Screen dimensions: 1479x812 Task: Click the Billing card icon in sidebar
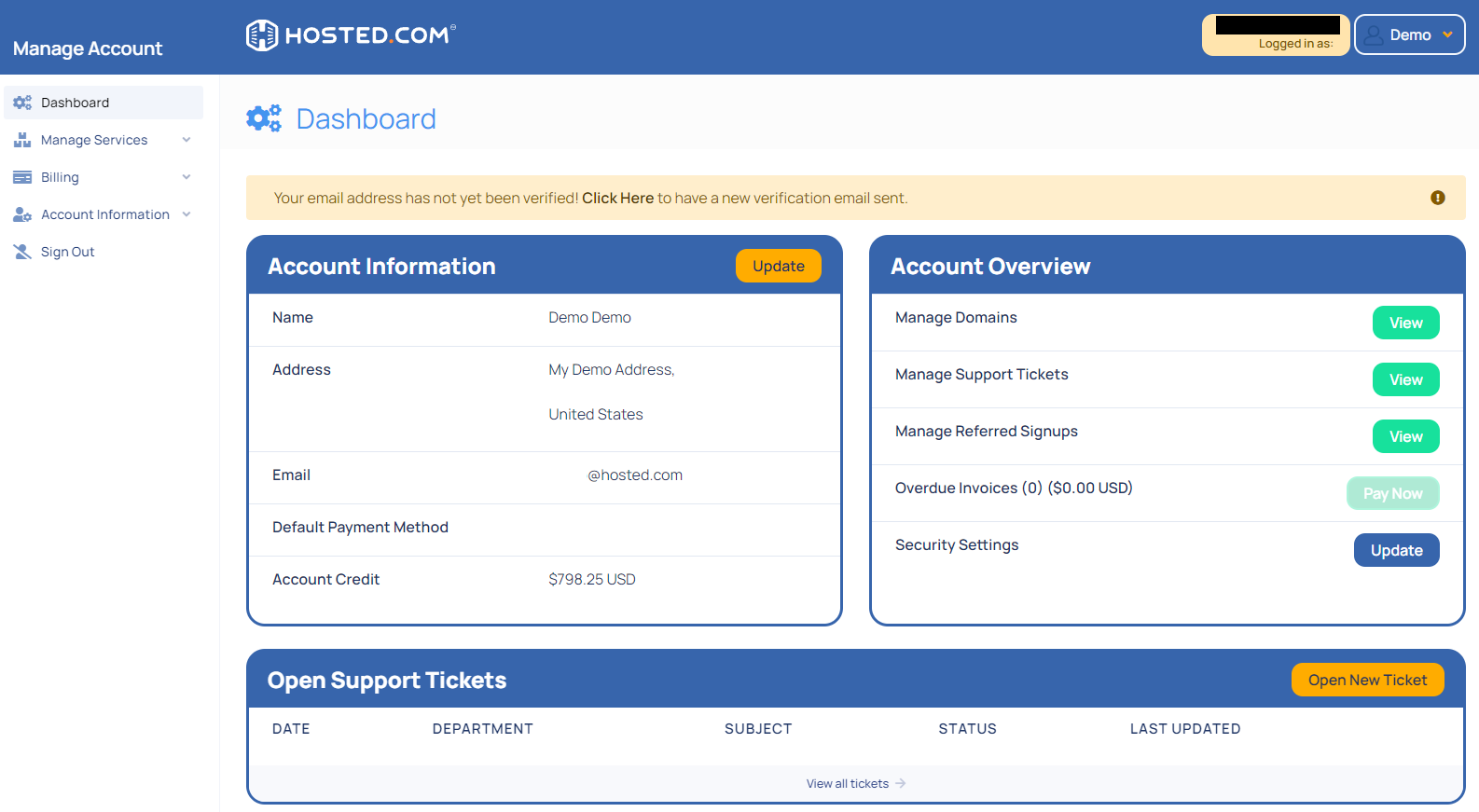[x=22, y=177]
